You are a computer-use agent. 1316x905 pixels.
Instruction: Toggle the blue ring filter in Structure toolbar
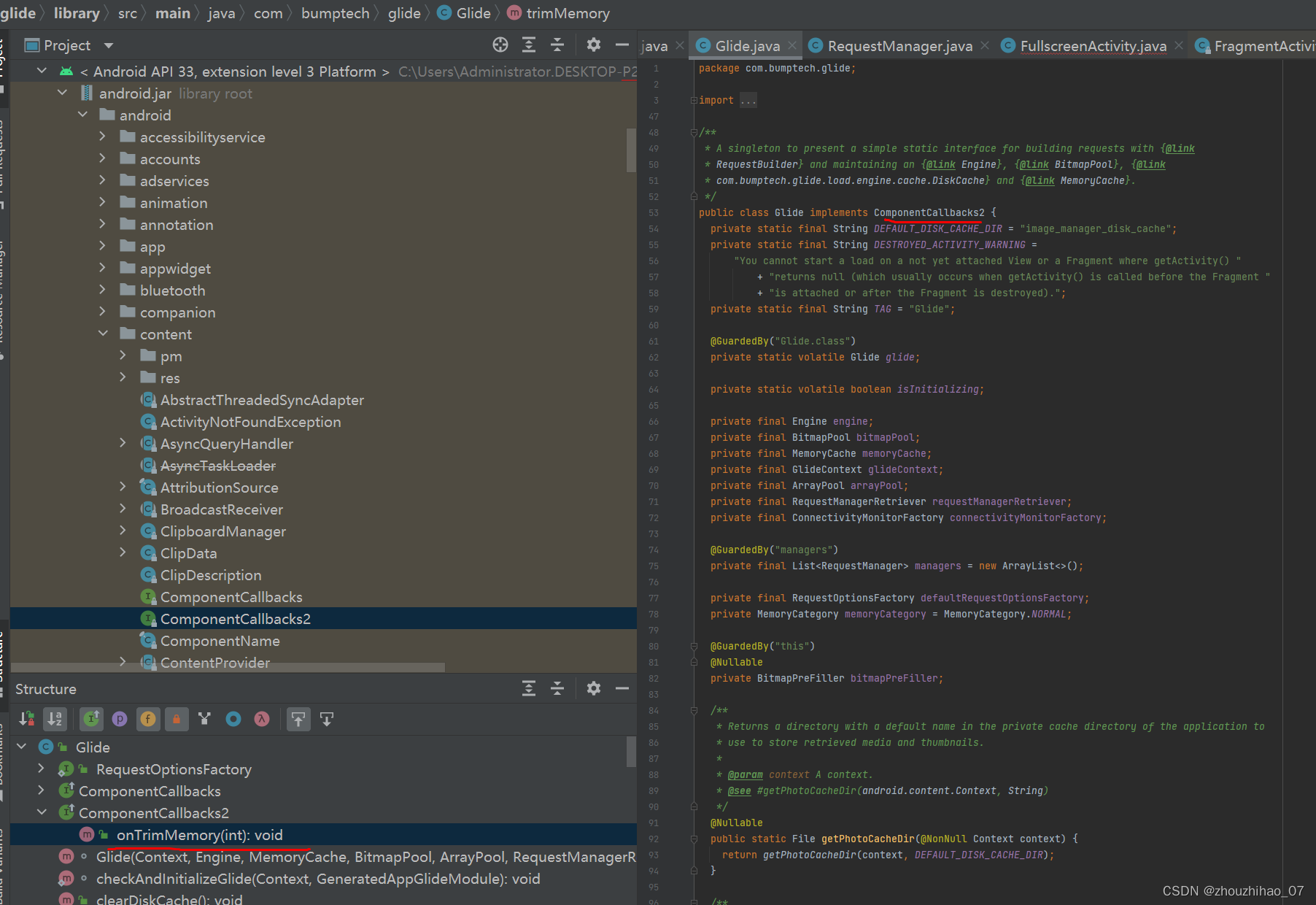[233, 719]
